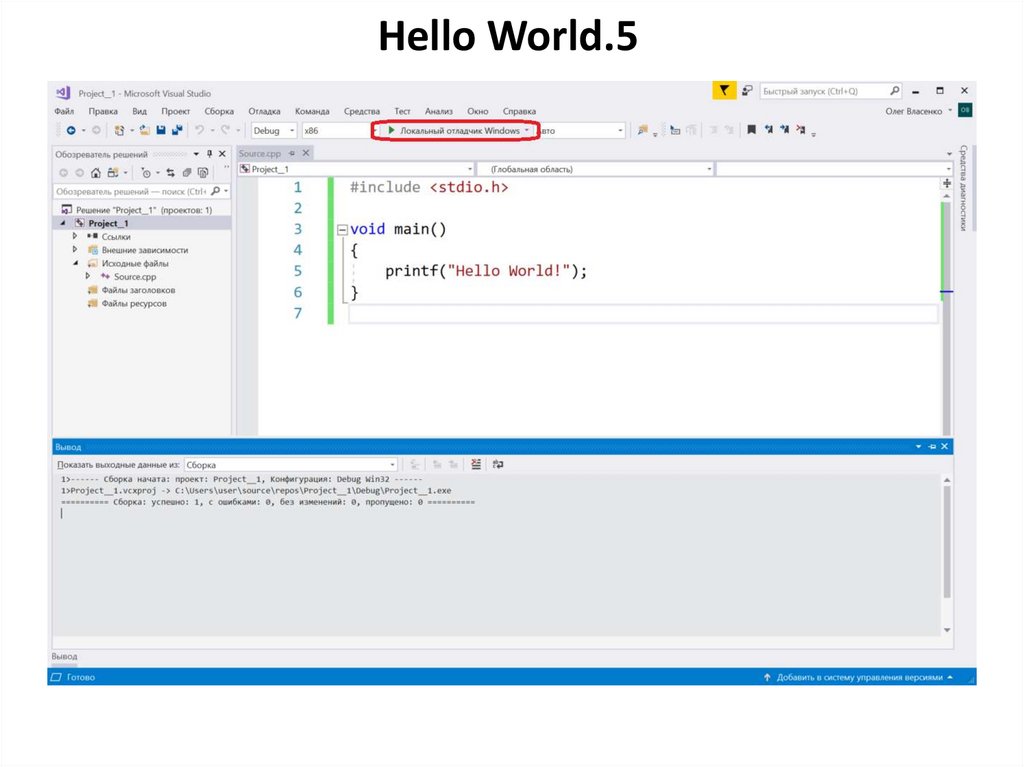Open the Debug configuration dropdown
Image resolution: width=1024 pixels, height=767 pixels.
pyautogui.click(x=273, y=131)
